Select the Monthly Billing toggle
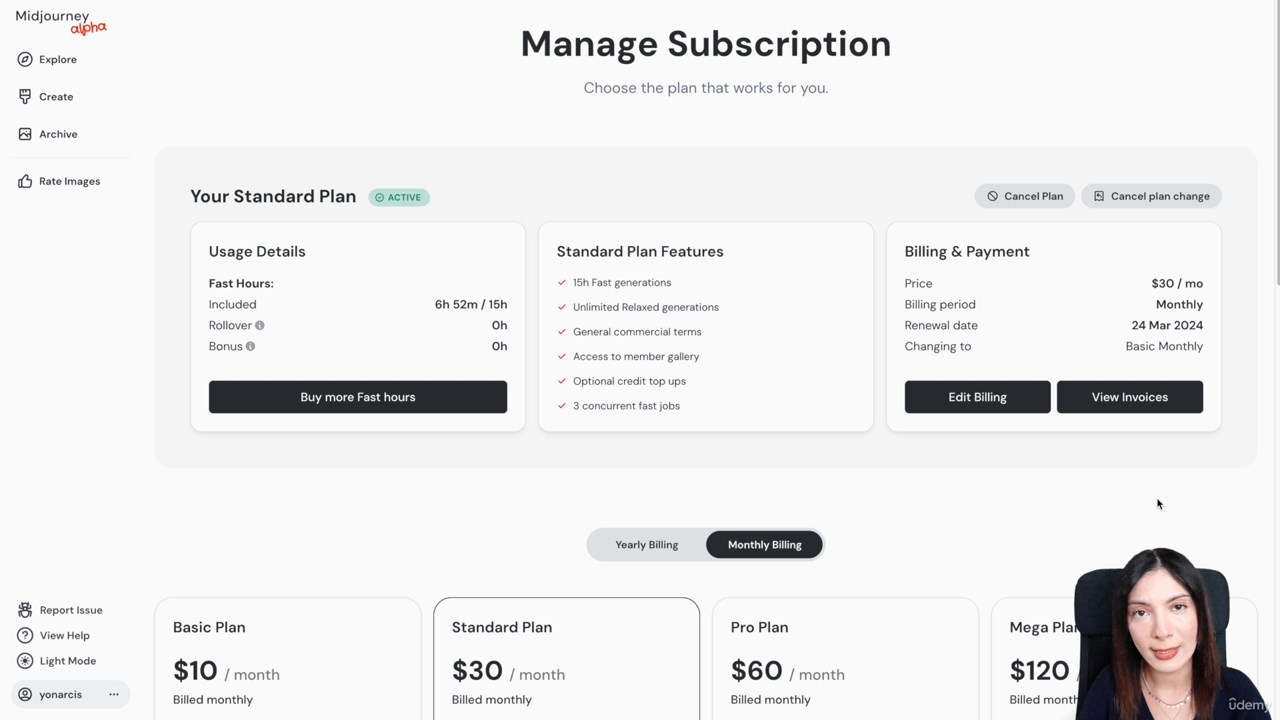1280x720 pixels. [765, 545]
